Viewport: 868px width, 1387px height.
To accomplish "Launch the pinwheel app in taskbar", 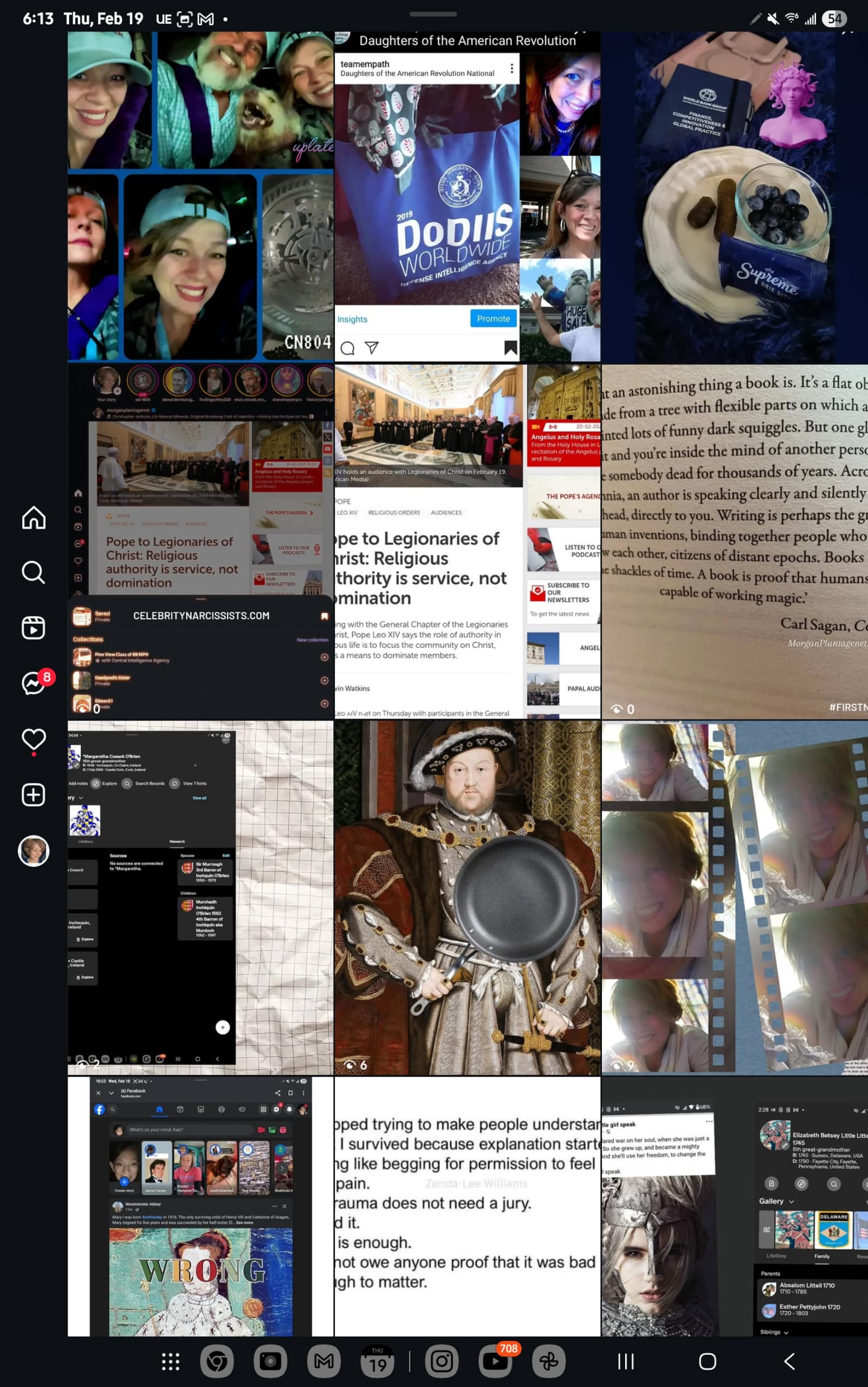I will click(548, 1361).
